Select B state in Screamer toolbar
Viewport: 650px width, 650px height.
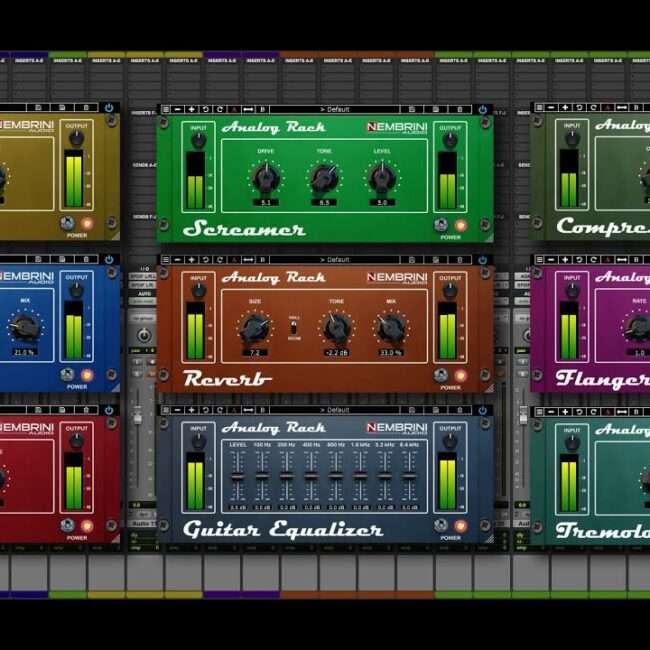pos(262,109)
